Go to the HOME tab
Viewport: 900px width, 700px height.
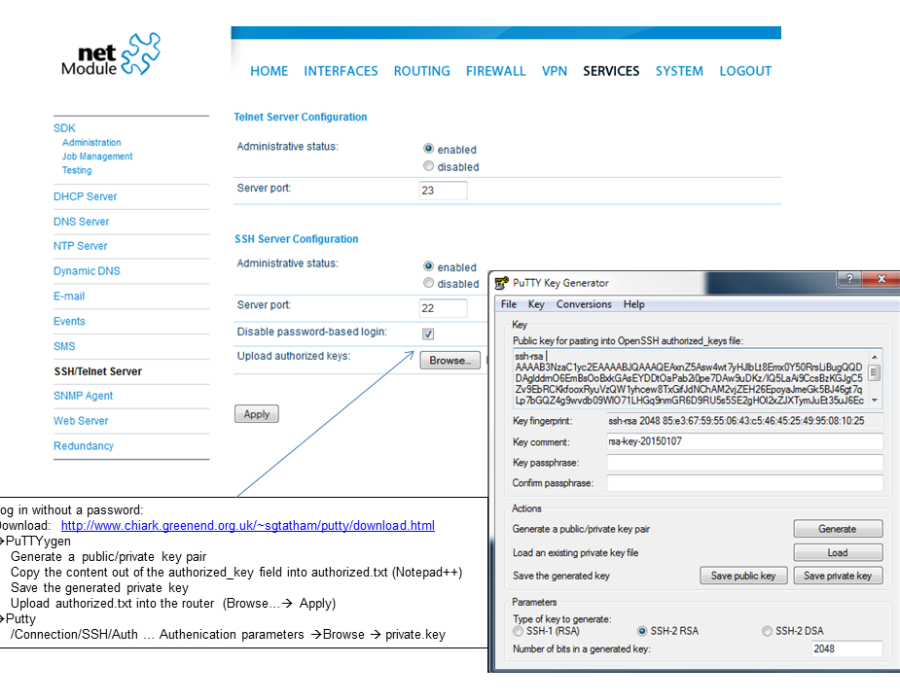click(x=269, y=71)
